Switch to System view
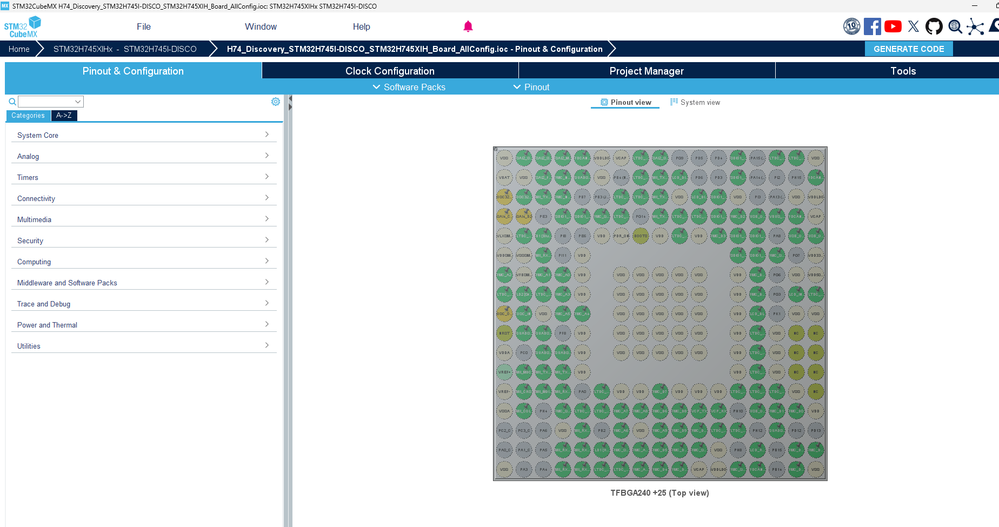The height and width of the screenshot is (527, 999). click(695, 102)
